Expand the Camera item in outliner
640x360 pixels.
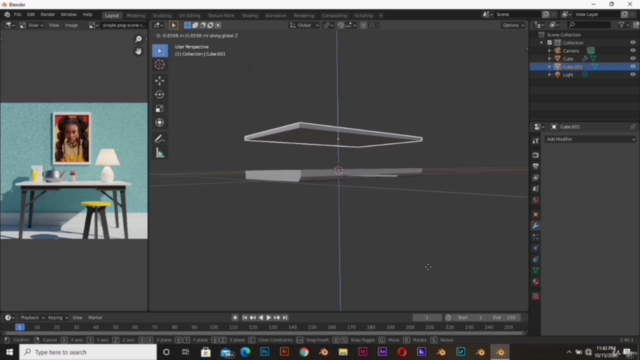pyautogui.click(x=549, y=51)
